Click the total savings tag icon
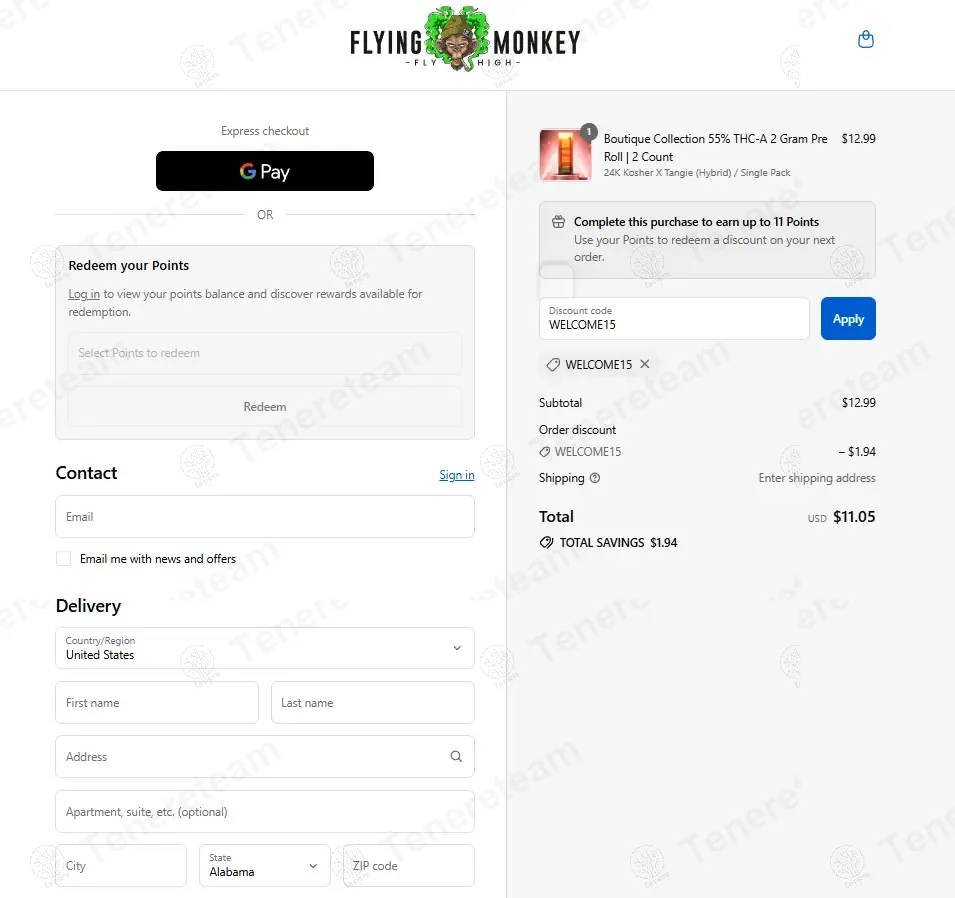This screenshot has height=898, width=955. pyautogui.click(x=546, y=543)
